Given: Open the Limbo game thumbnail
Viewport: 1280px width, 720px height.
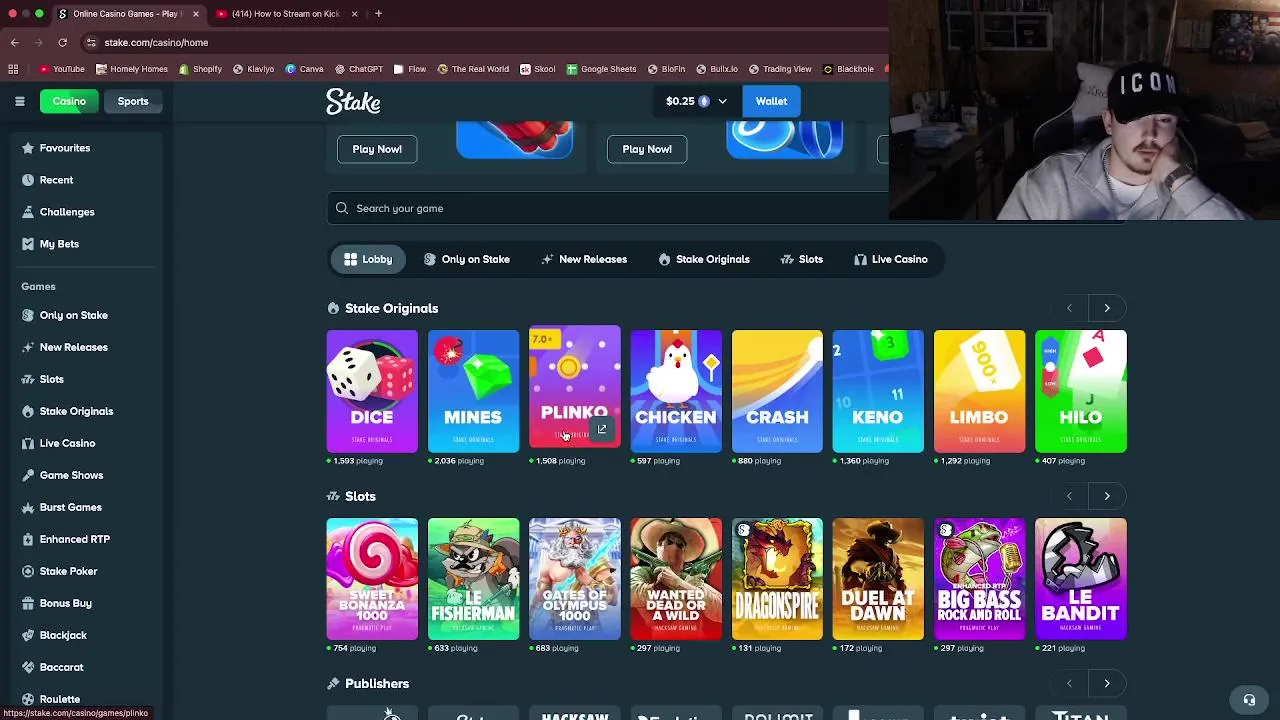Looking at the screenshot, I should [x=979, y=391].
